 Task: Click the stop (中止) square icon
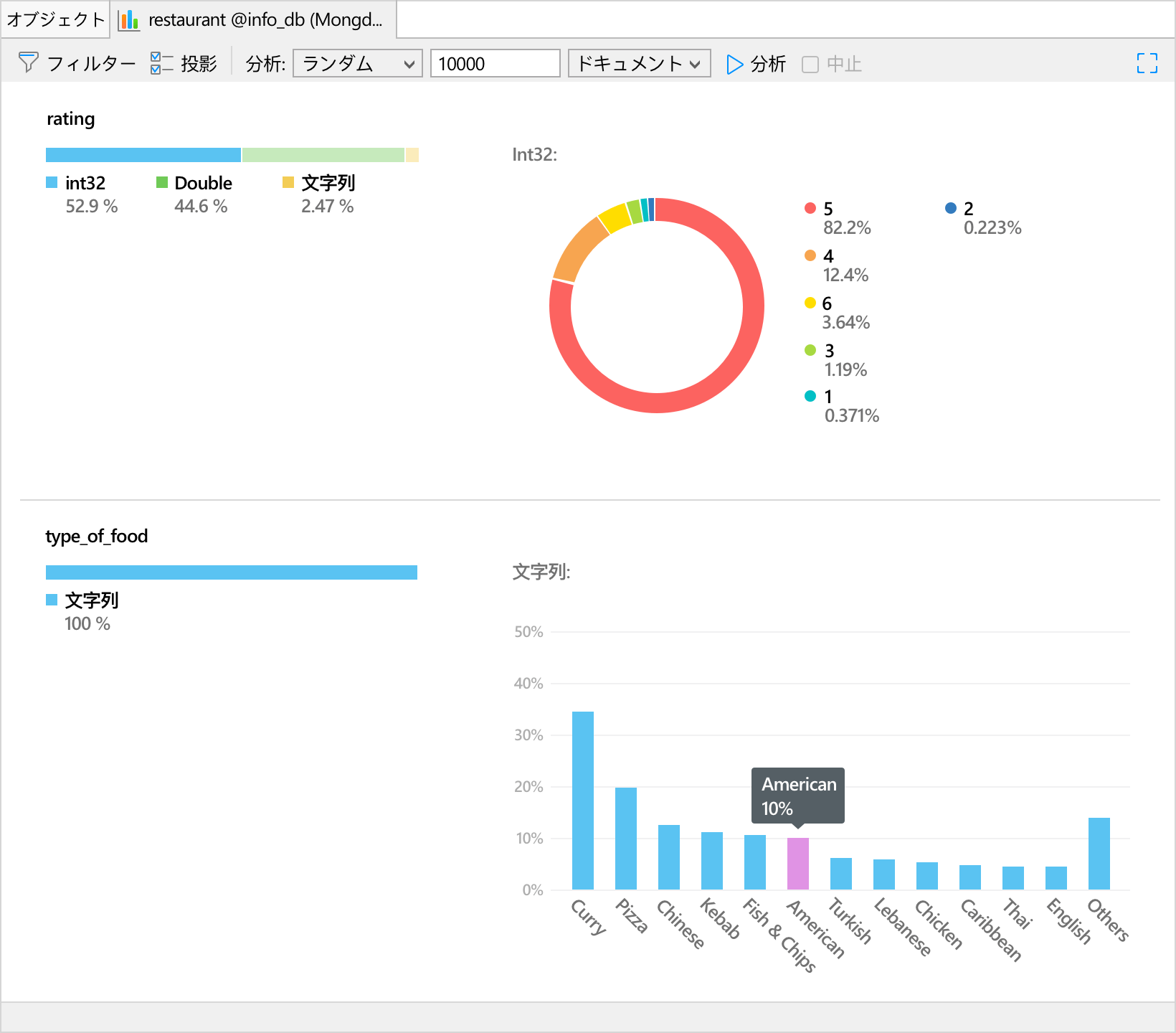pos(810,65)
